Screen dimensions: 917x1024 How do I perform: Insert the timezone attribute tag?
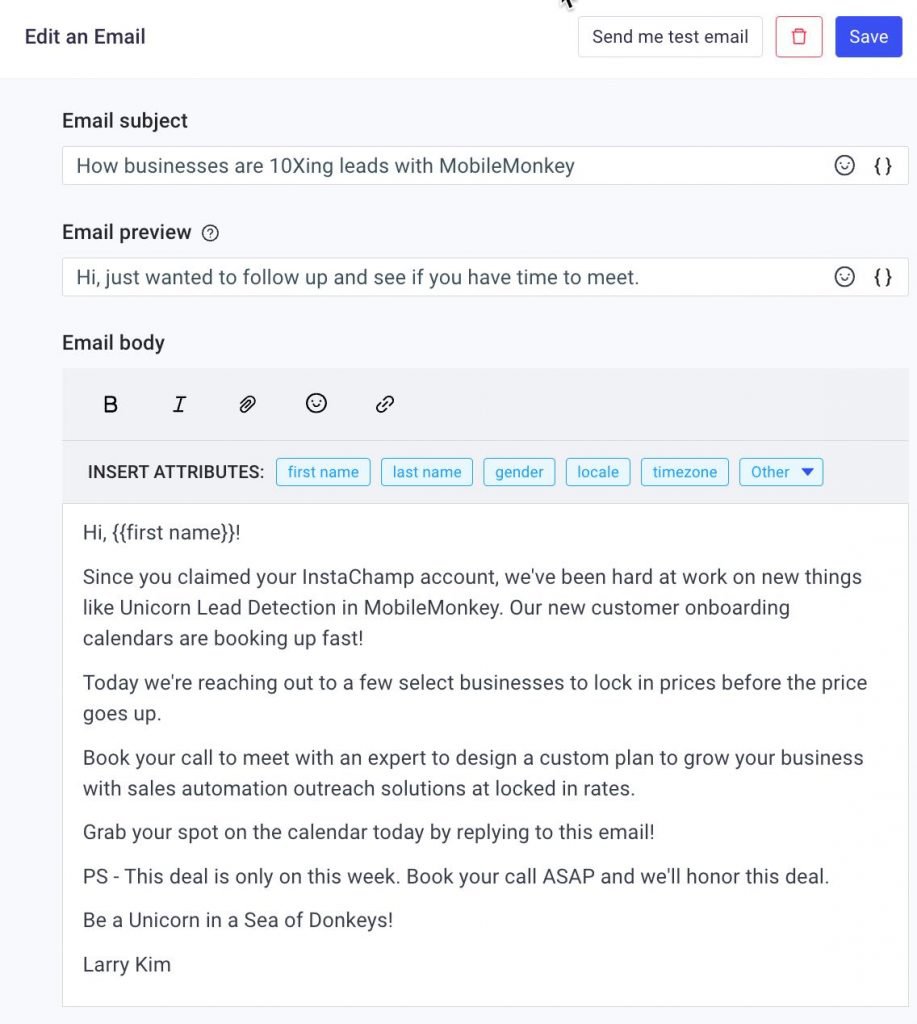coord(685,472)
